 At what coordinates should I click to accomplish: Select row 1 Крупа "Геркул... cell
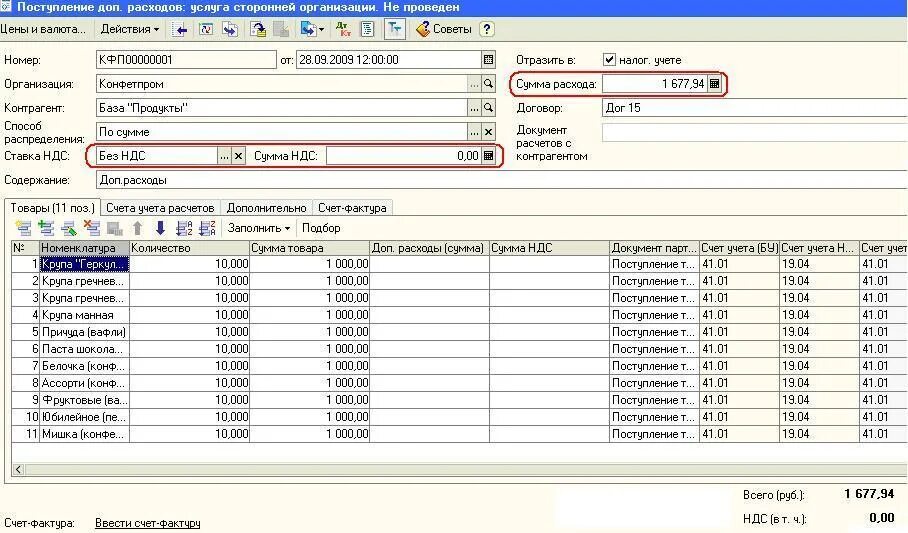84,264
